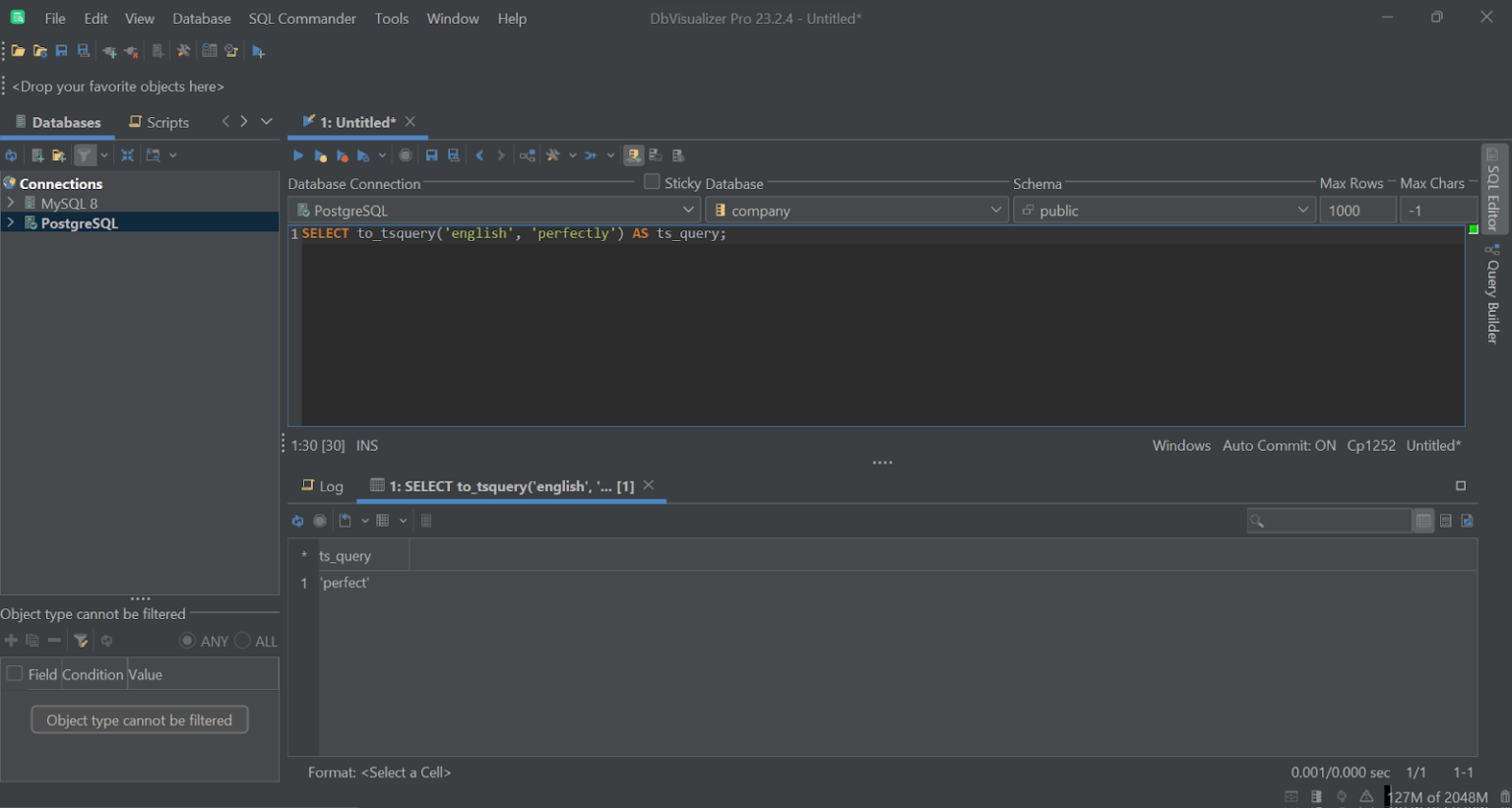Switch to the Scripts tab
1512x808 pixels.
point(158,121)
